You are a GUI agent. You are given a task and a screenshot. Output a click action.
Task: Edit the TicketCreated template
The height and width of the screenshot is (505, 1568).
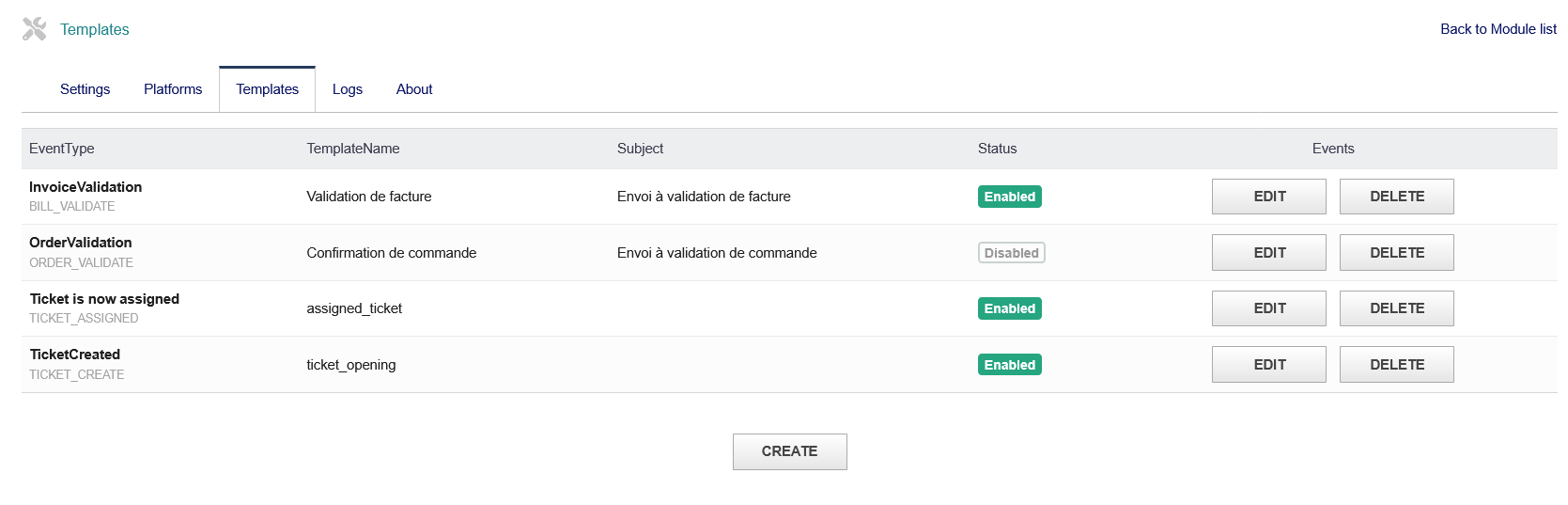click(1268, 365)
